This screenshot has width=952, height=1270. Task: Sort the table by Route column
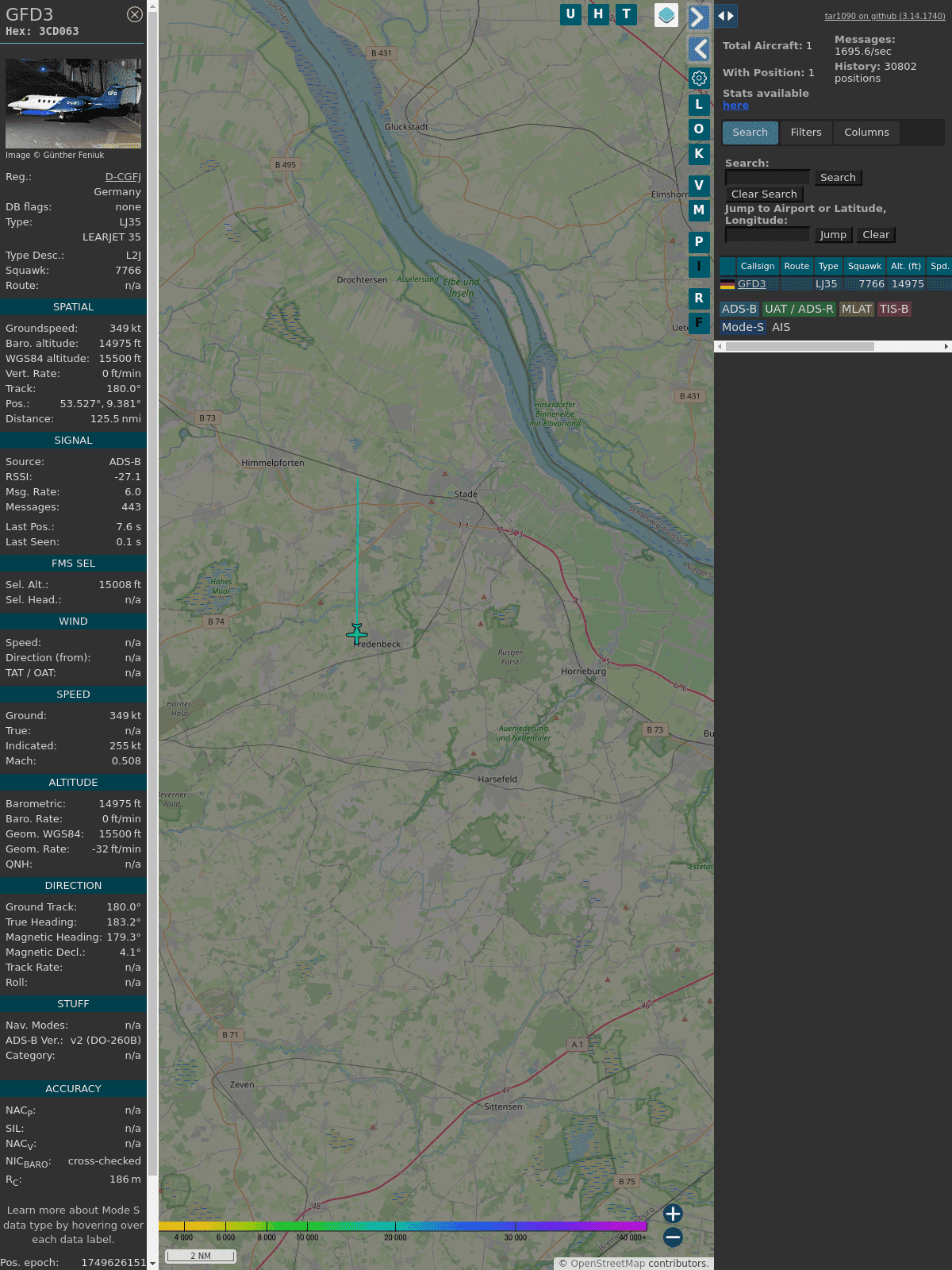(x=797, y=267)
